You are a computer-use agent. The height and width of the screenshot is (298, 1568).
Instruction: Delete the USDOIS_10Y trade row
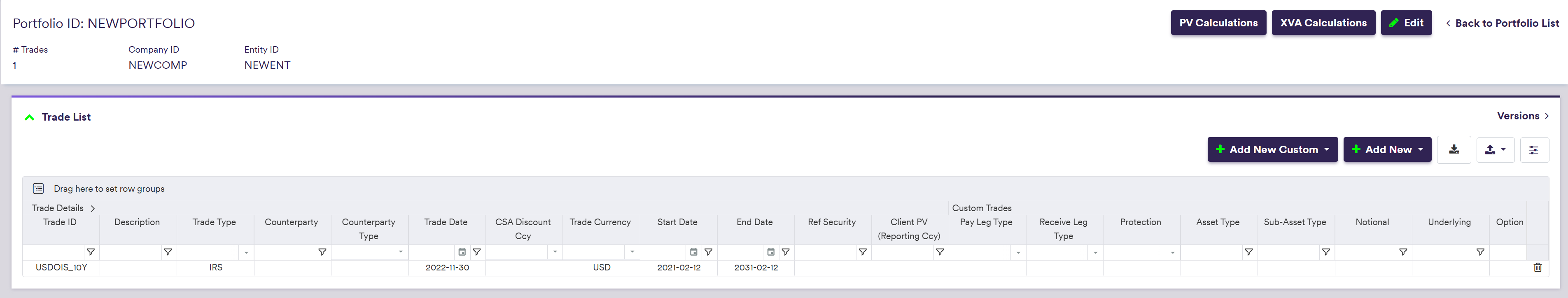pos(1537,268)
